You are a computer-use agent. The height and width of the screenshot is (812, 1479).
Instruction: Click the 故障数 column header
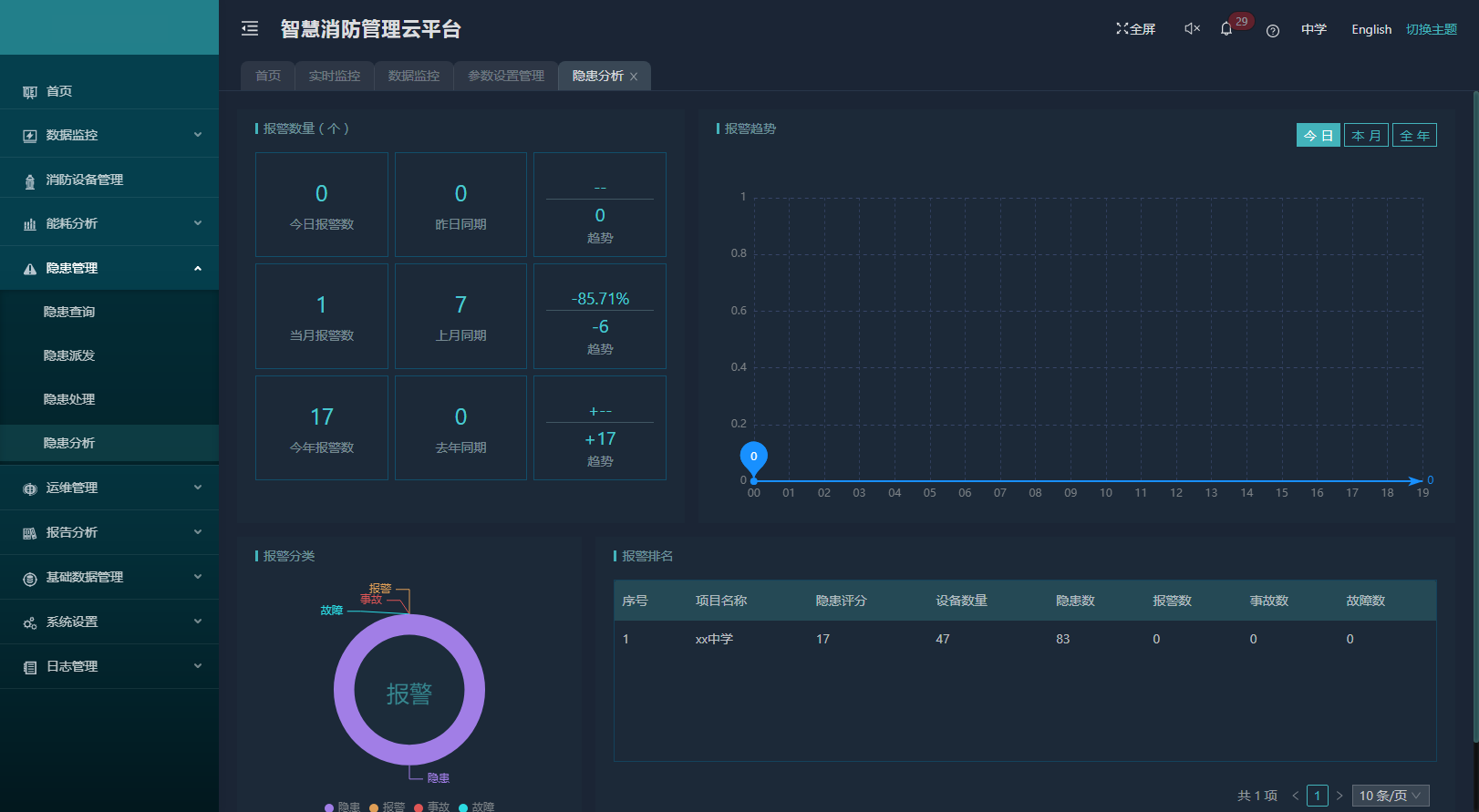(x=1366, y=601)
